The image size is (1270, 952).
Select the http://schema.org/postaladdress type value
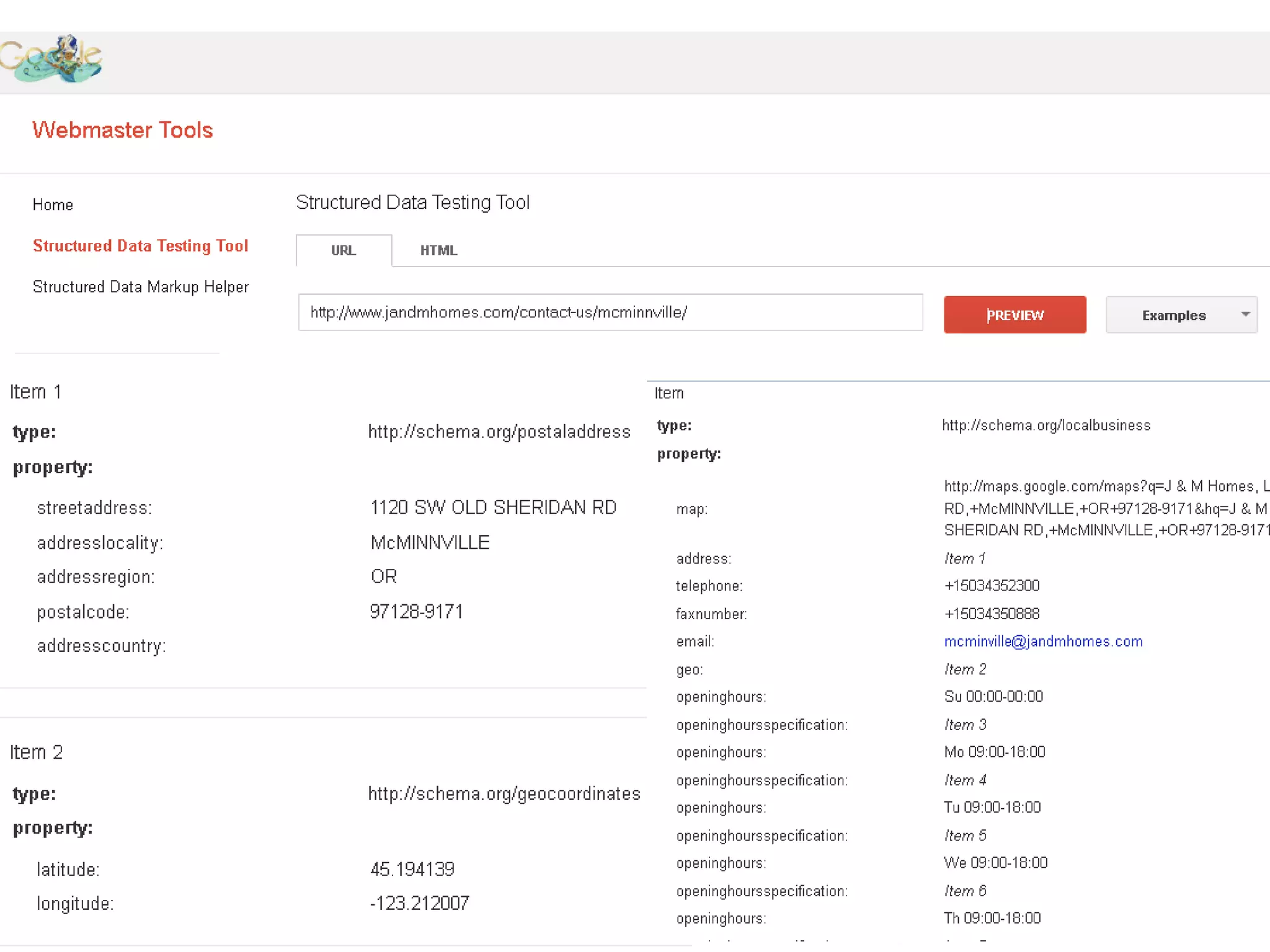click(499, 431)
